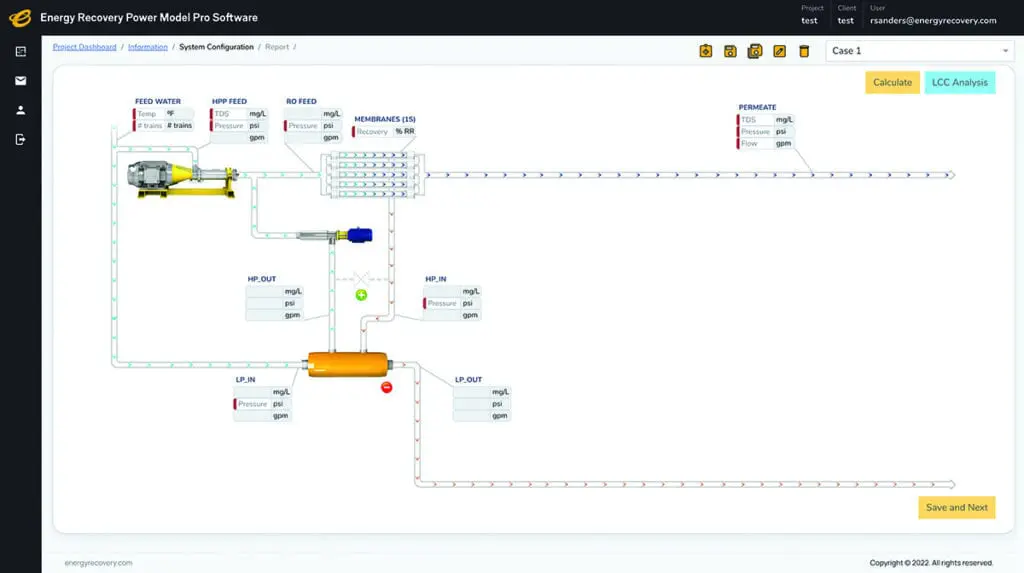Click the LP_OUT mg/L field
The width and height of the screenshot is (1024, 573).
(x=482, y=392)
